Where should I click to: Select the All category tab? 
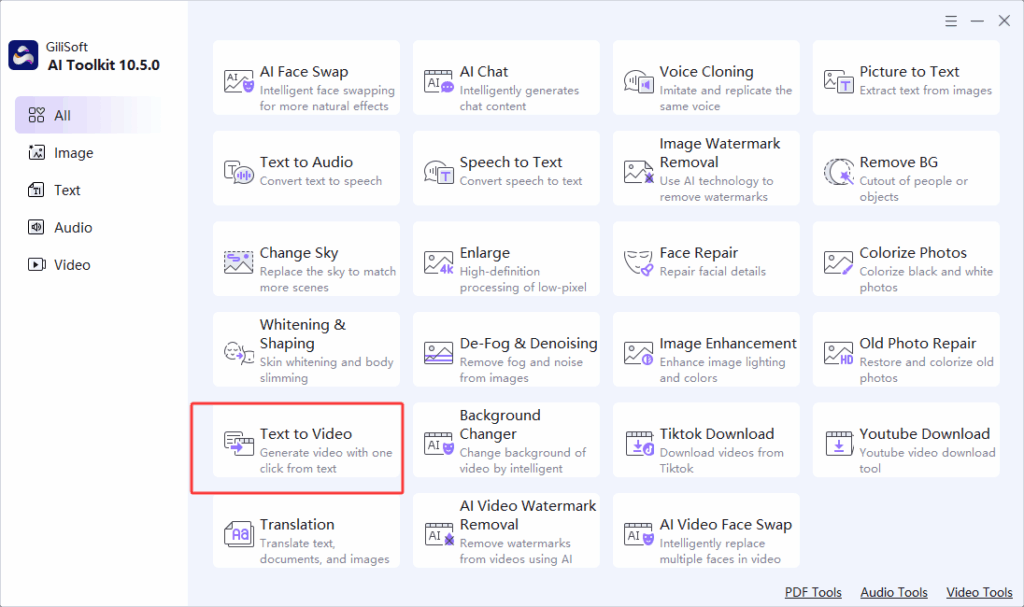88,115
